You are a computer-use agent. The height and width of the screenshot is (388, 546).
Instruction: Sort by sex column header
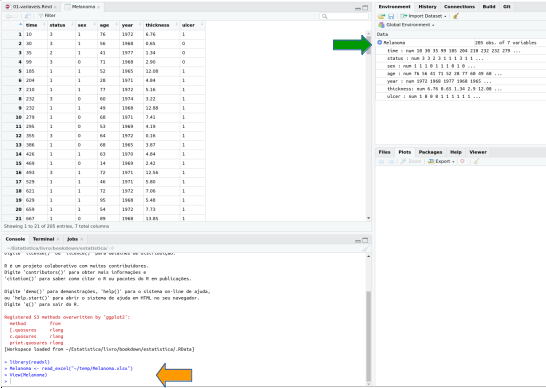pos(86,25)
